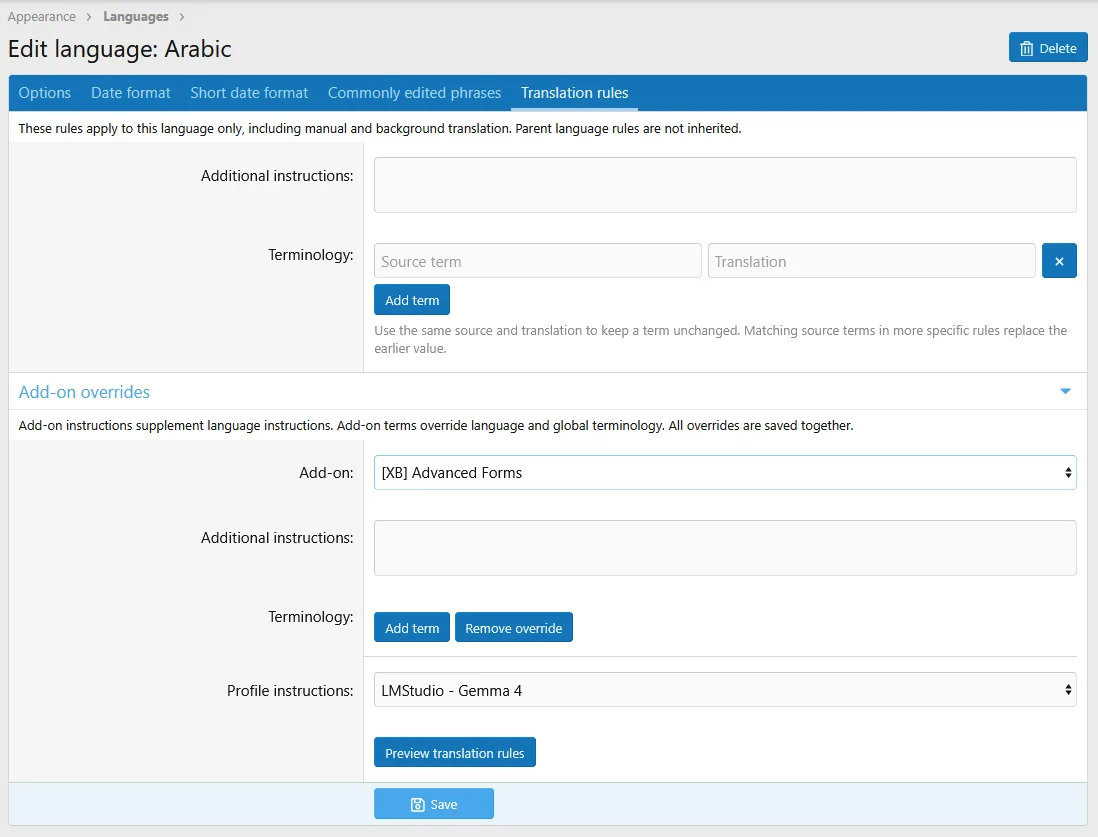Add a term to add-on override terminology
Screen dimensions: 1098x837
pyautogui.click(x=412, y=628)
